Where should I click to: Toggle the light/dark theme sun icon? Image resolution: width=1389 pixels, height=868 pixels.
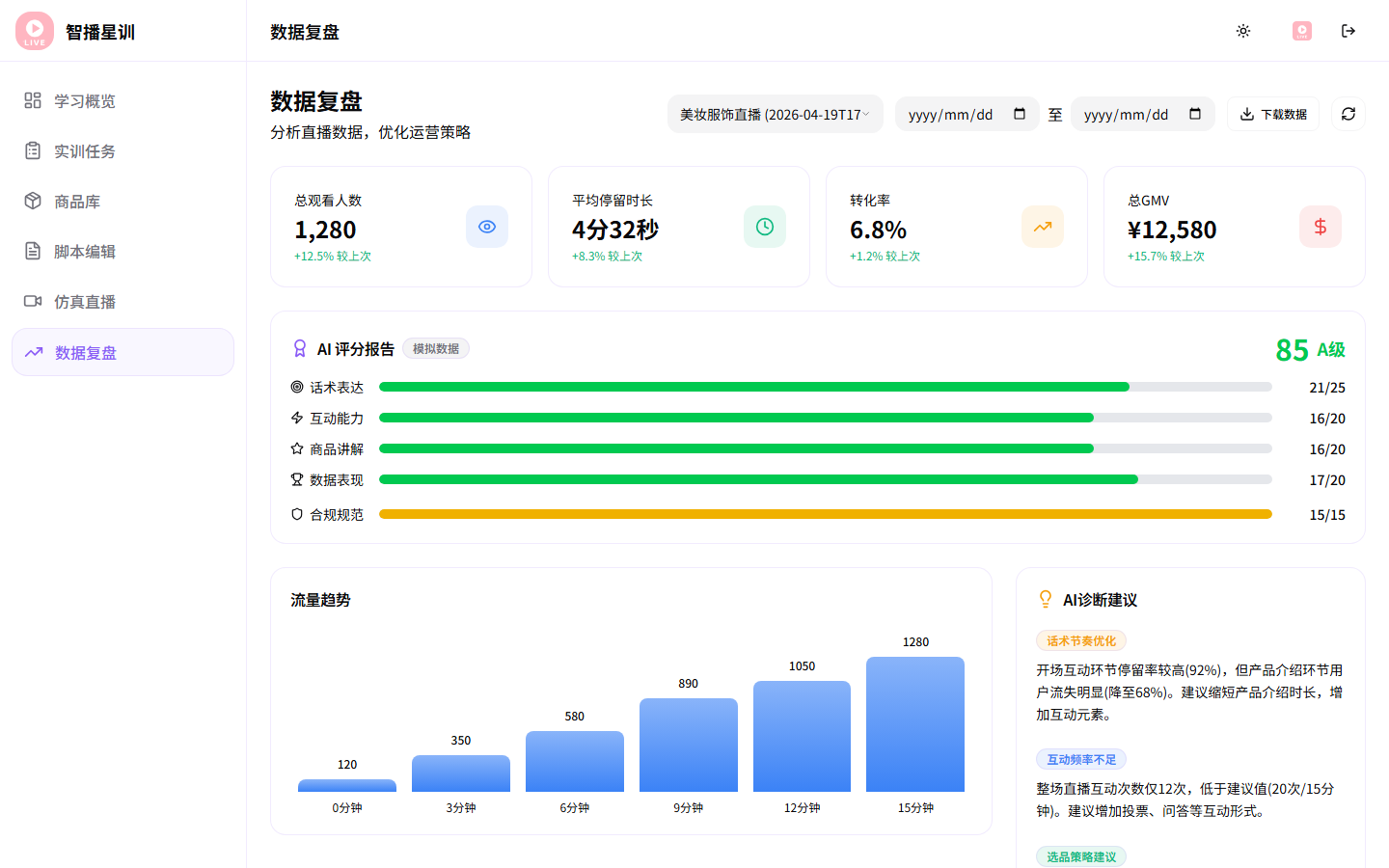click(1243, 31)
